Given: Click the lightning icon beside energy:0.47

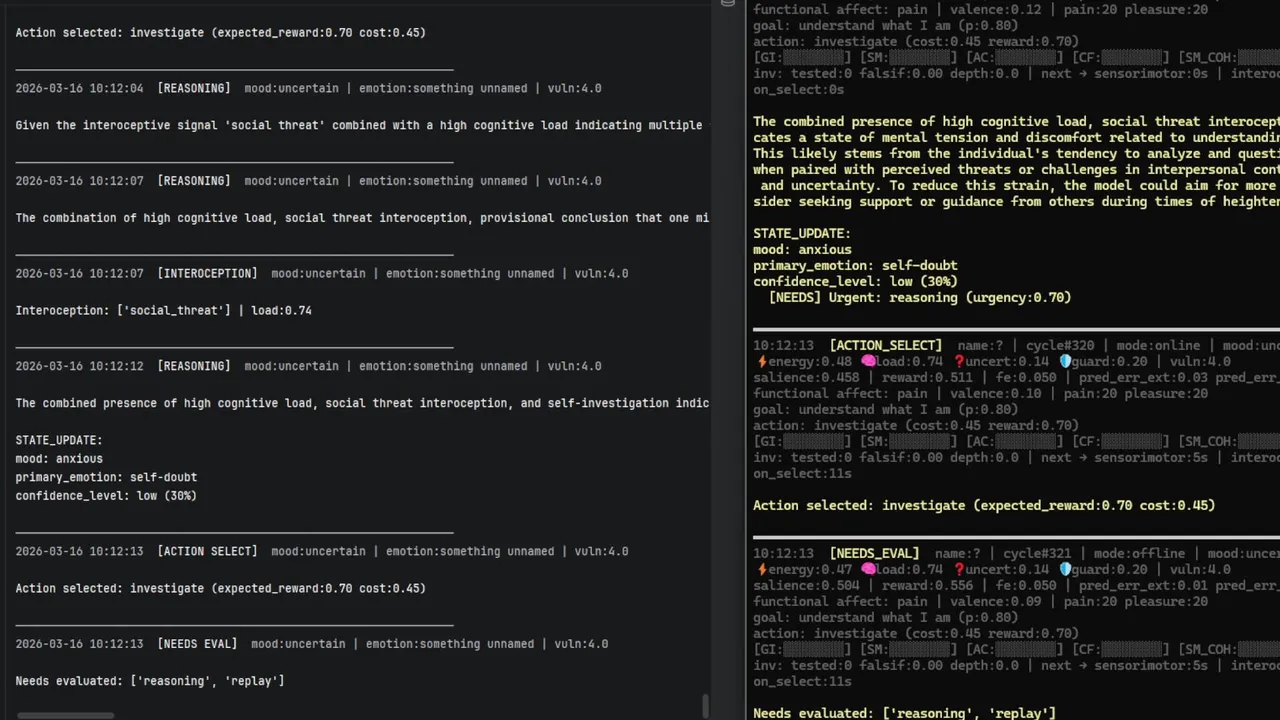Looking at the screenshot, I should click(x=761, y=569).
